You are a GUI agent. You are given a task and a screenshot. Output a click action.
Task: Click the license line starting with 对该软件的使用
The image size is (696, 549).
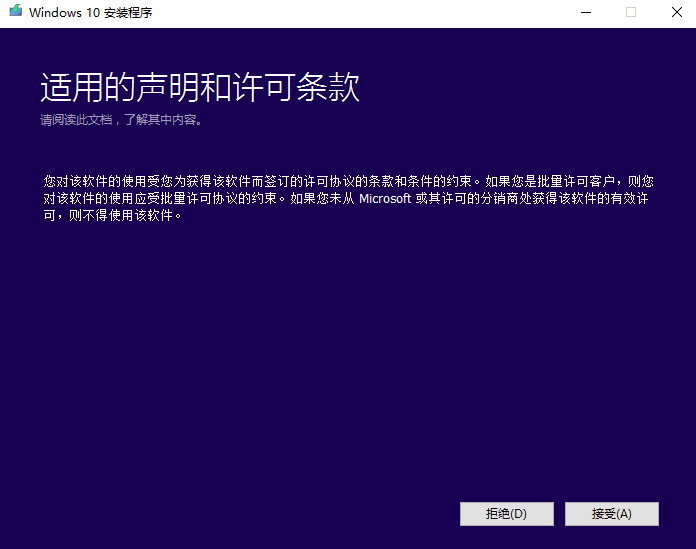[x=348, y=199]
